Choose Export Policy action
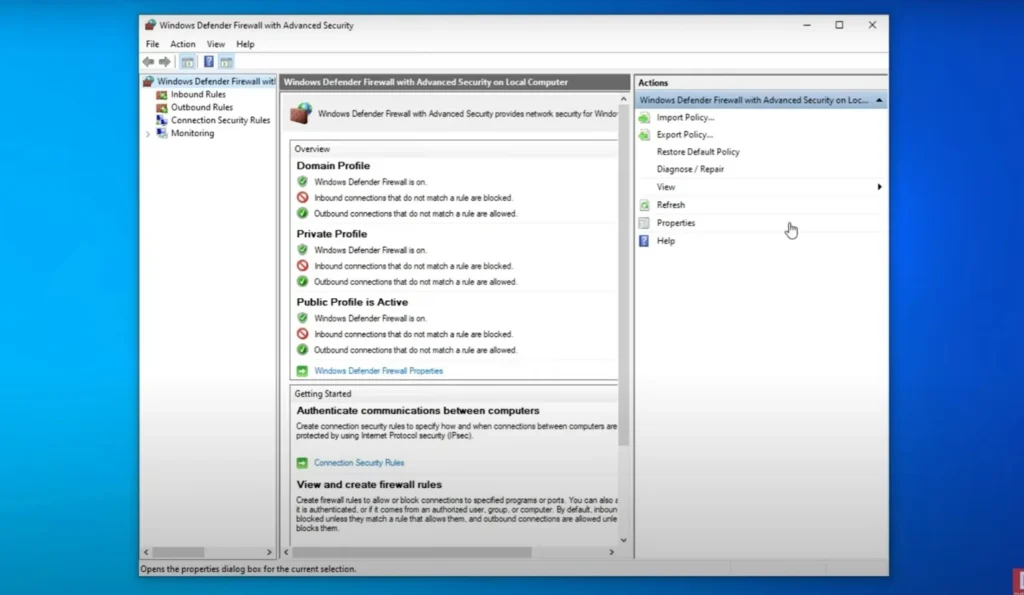This screenshot has width=1024, height=595. [684, 135]
